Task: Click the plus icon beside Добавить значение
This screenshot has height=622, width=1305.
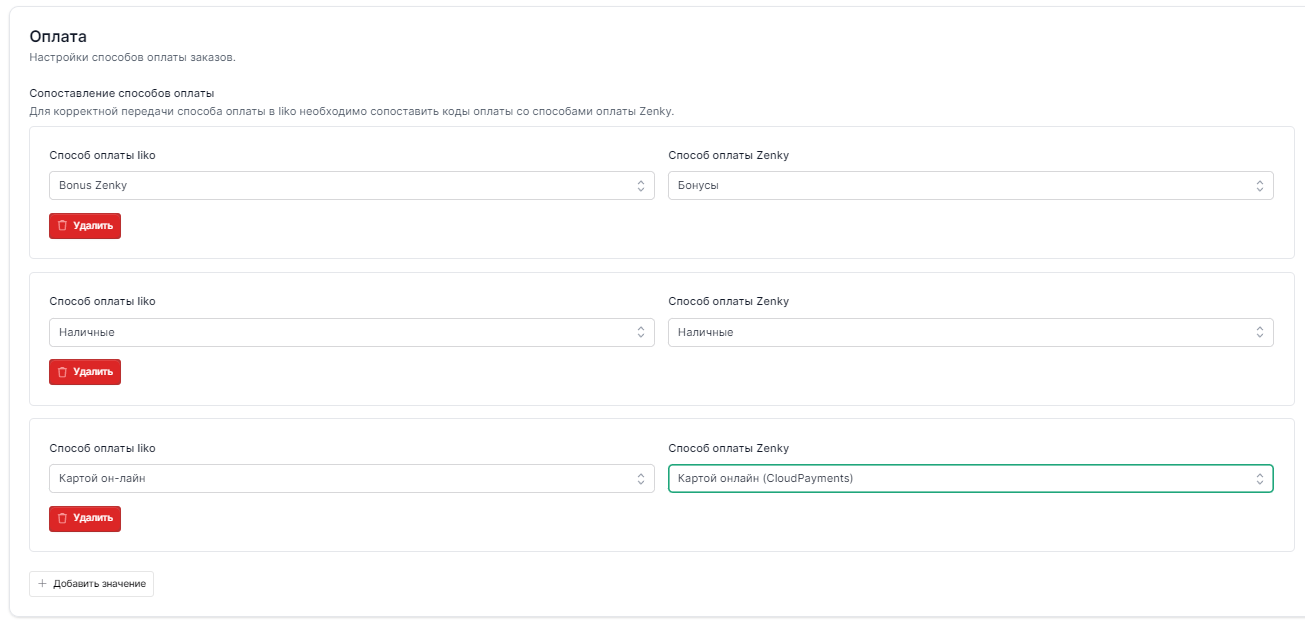Action: (42, 584)
